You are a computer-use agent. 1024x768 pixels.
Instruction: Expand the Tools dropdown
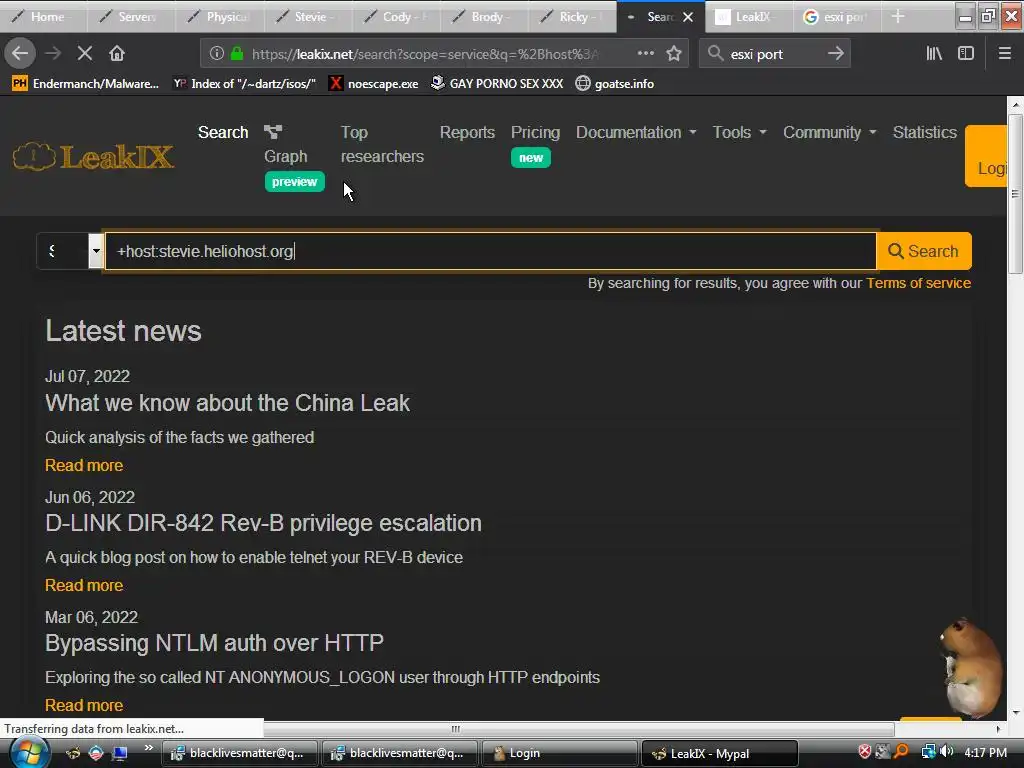[739, 133]
